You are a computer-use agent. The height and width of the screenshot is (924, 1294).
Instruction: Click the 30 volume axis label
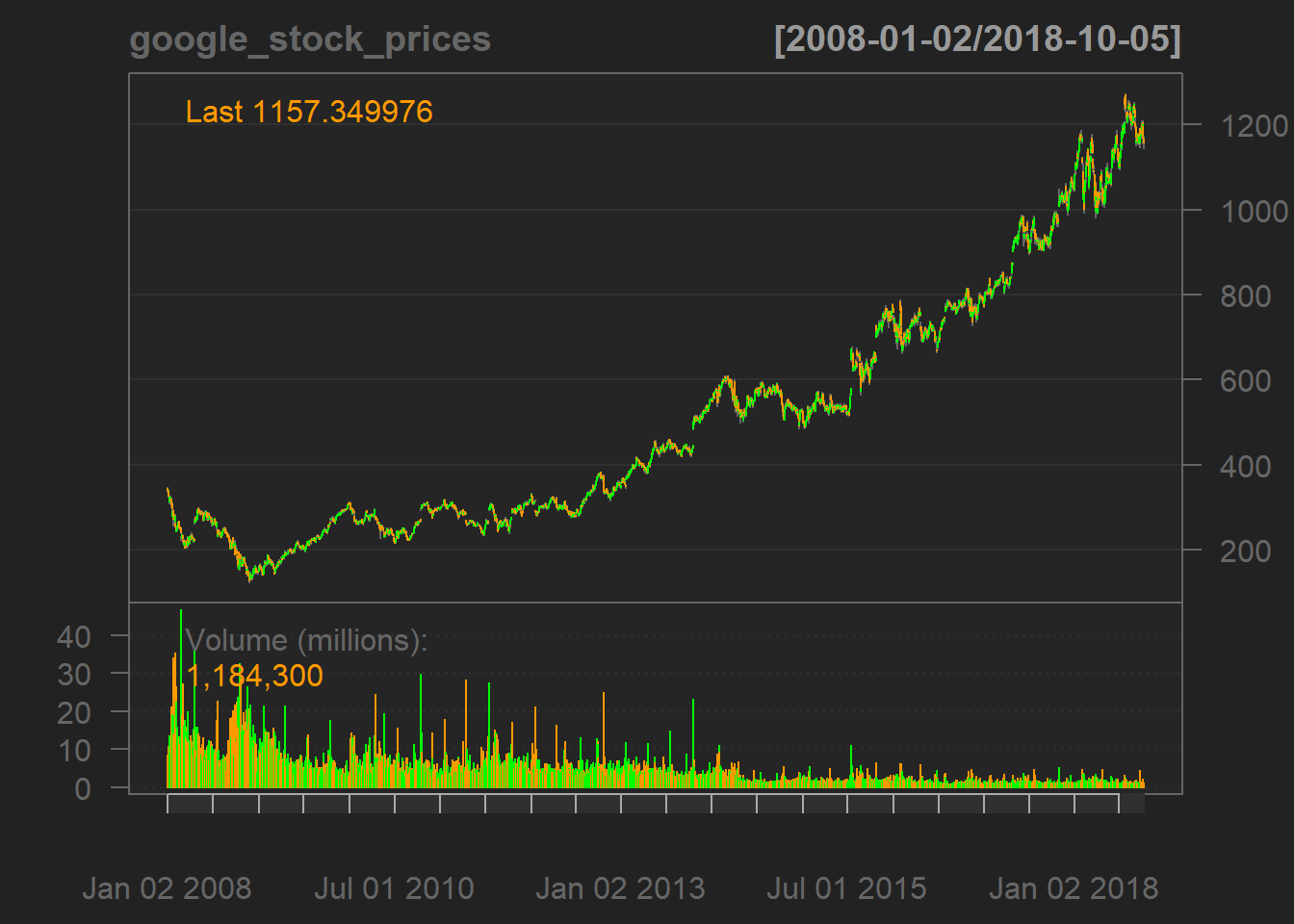pyautogui.click(x=74, y=675)
